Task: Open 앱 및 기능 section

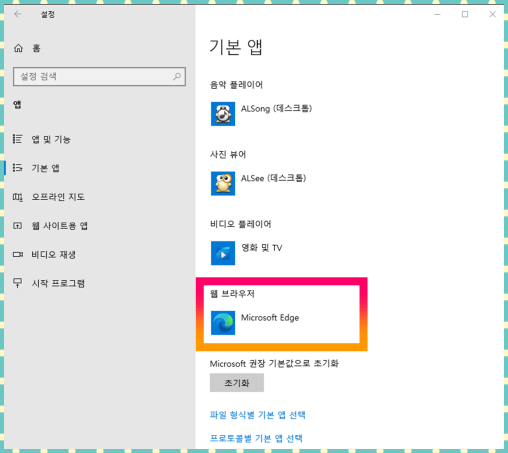Action: 51,139
